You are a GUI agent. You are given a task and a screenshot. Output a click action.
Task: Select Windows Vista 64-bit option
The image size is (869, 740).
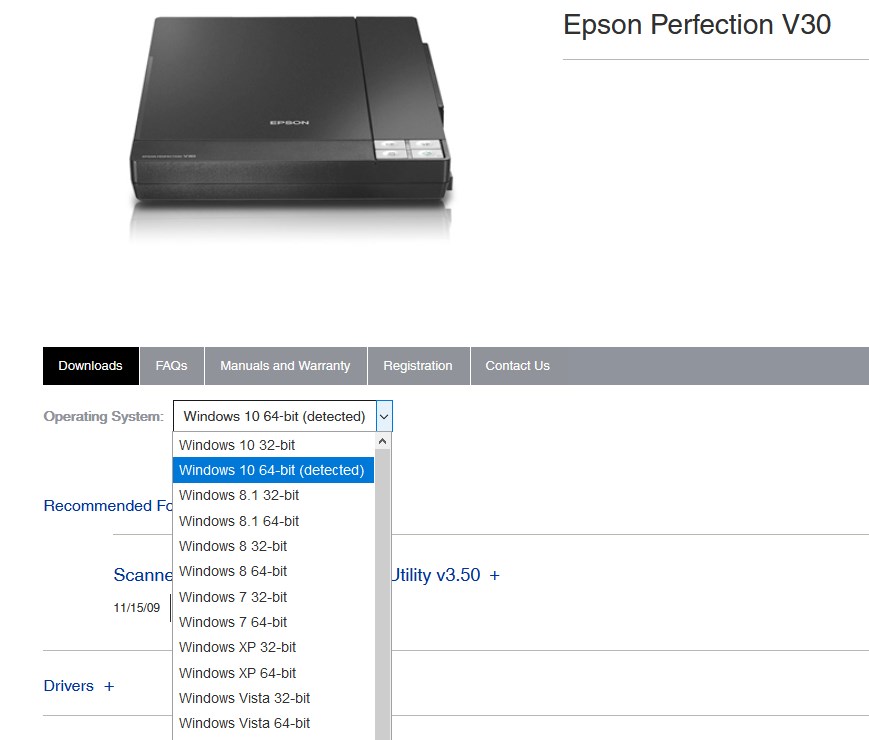click(x=273, y=723)
